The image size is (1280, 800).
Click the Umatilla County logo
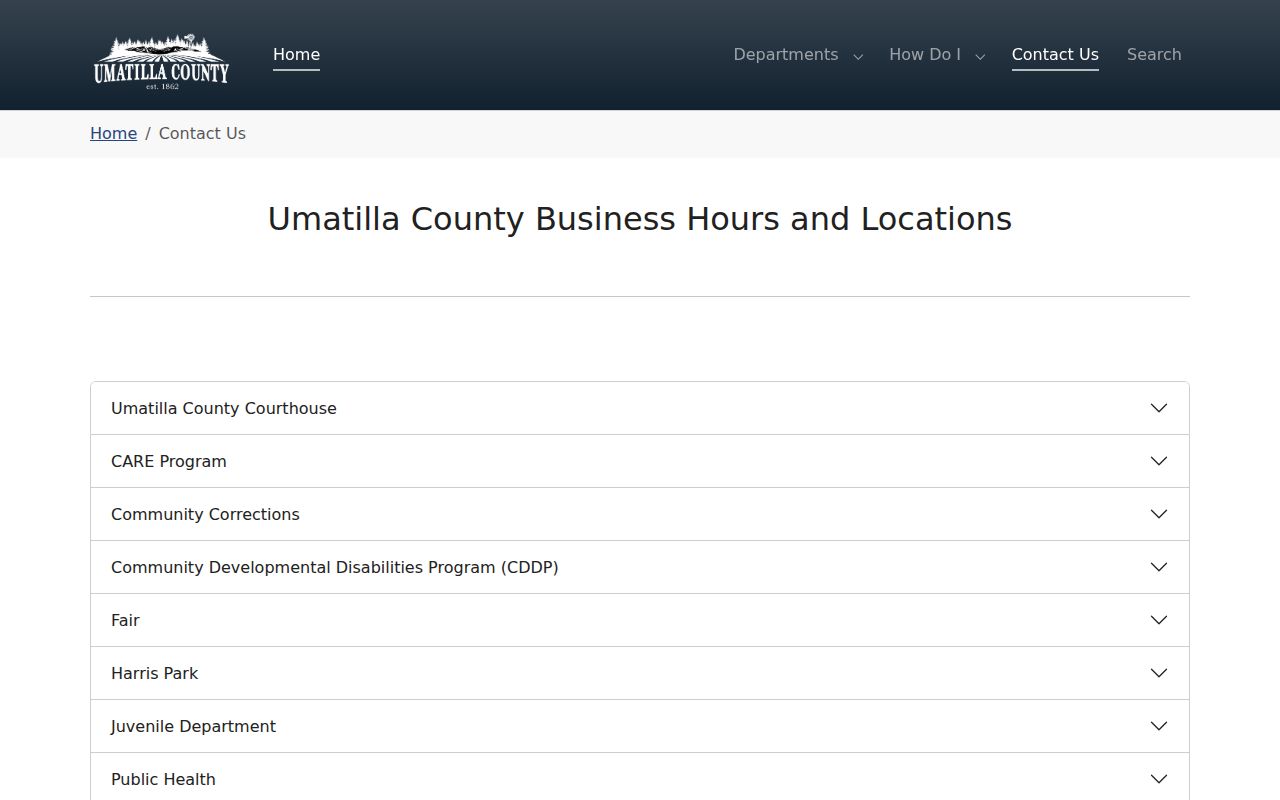click(161, 61)
